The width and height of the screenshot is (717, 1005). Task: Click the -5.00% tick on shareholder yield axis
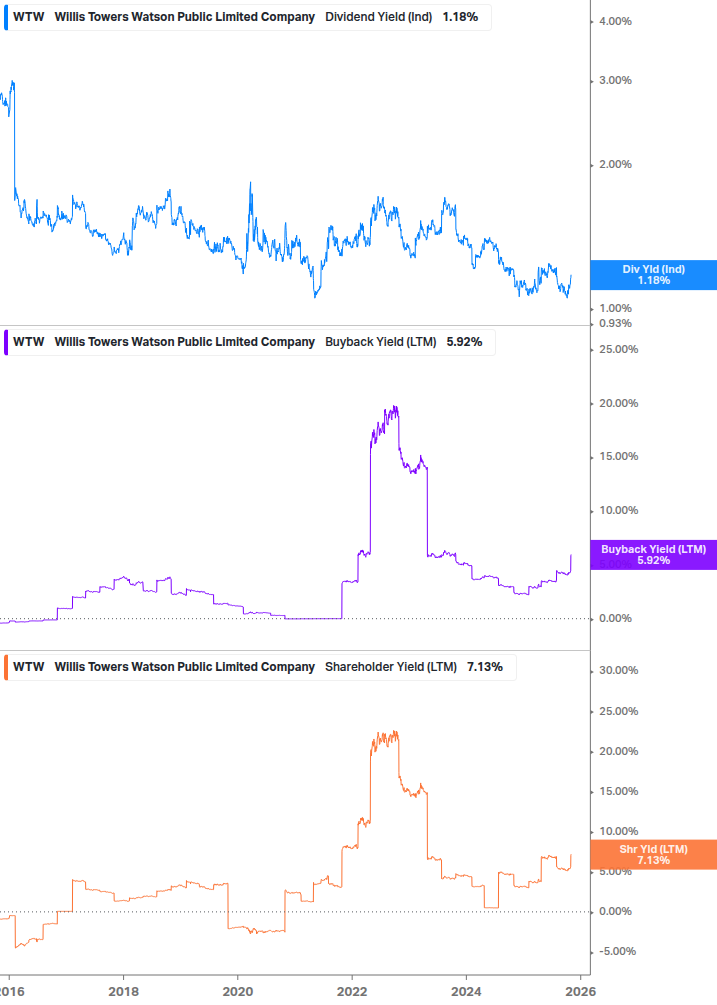618,951
